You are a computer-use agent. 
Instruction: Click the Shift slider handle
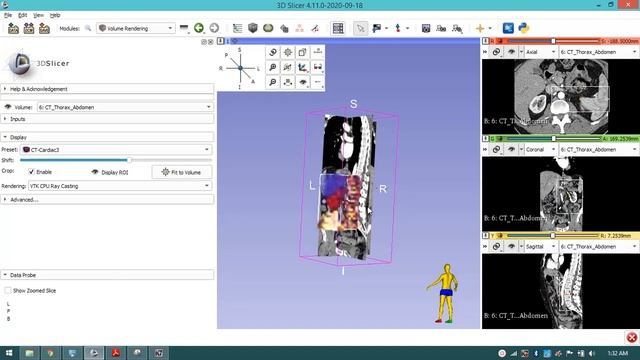pyautogui.click(x=129, y=160)
